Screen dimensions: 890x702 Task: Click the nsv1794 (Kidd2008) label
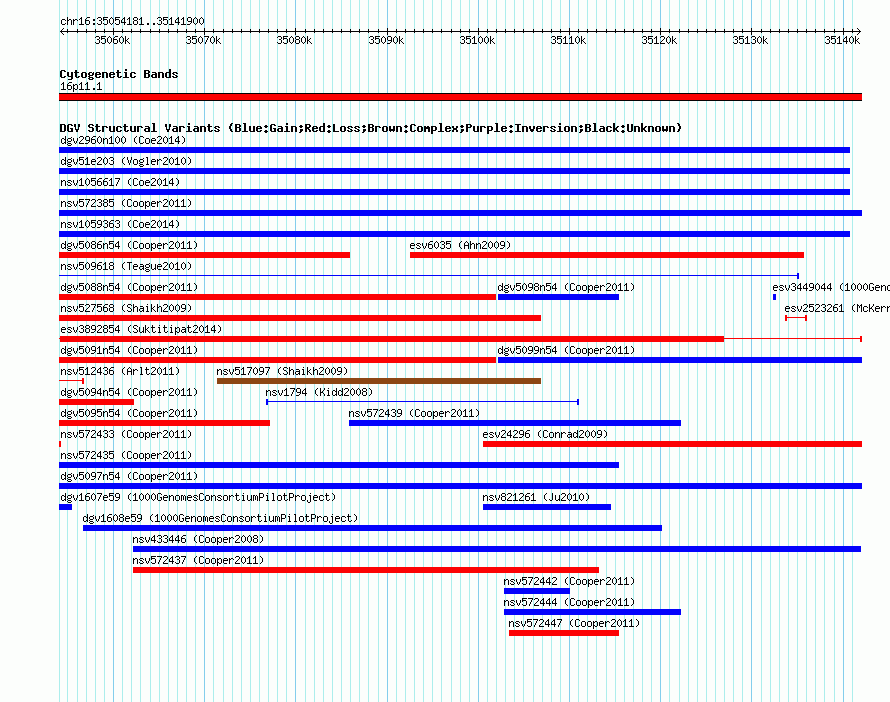319,392
